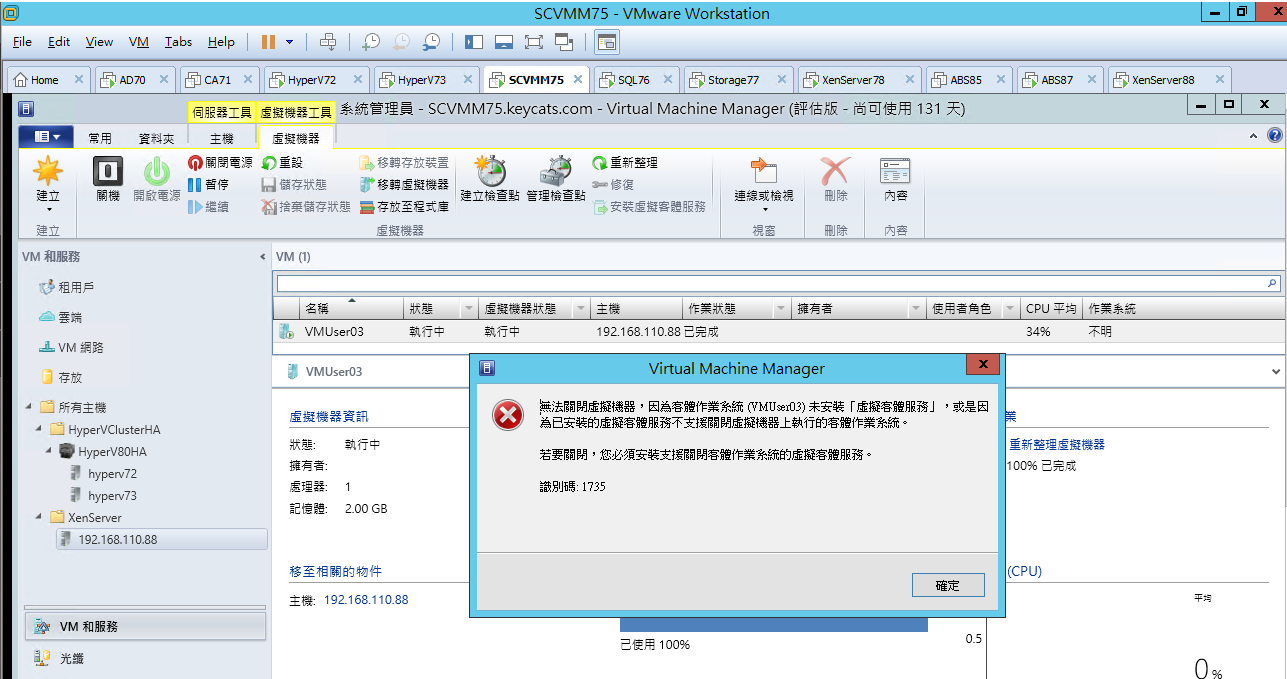The width and height of the screenshot is (1287, 679).
Task: Open the 虛擬機器狀態 column filter dropdown
Action: 581,309
